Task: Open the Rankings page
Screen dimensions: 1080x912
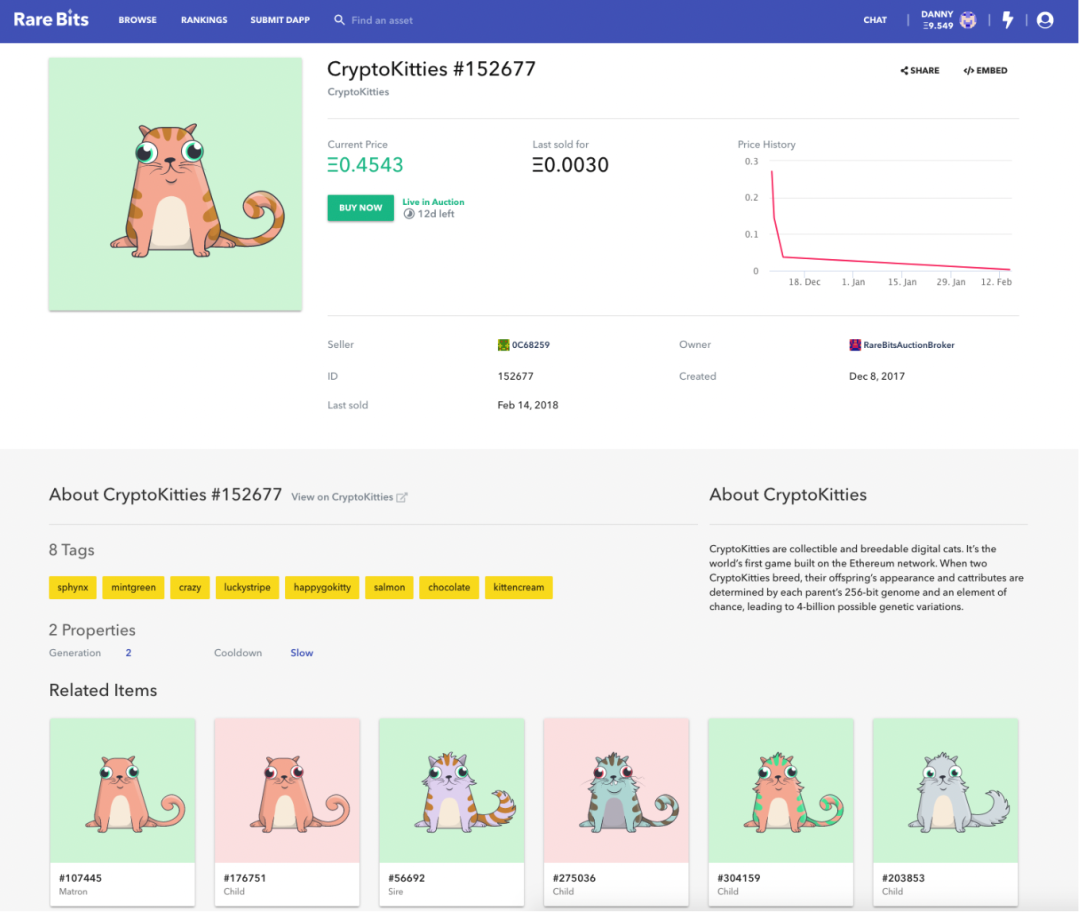Action: point(204,20)
